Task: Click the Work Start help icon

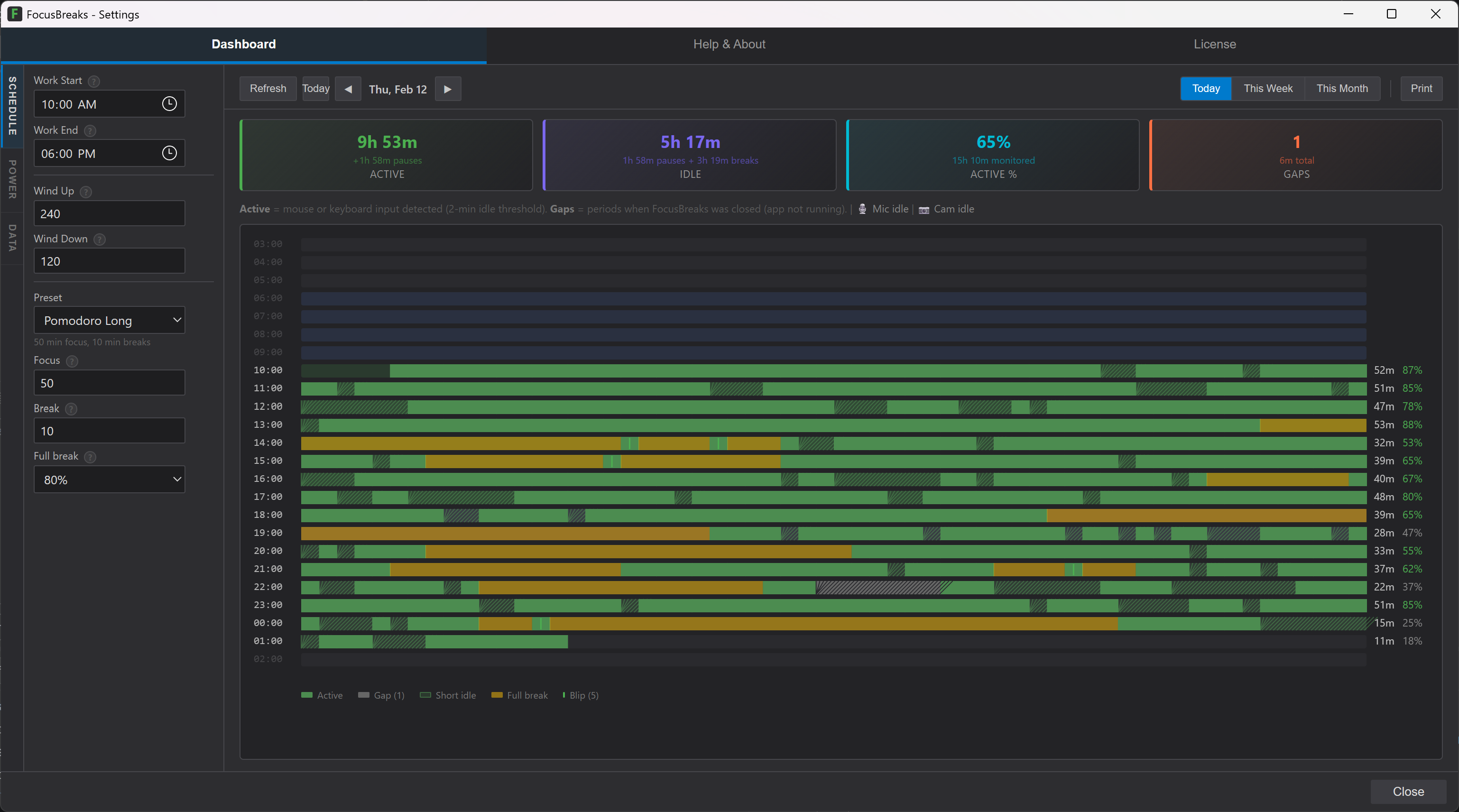Action: [94, 81]
